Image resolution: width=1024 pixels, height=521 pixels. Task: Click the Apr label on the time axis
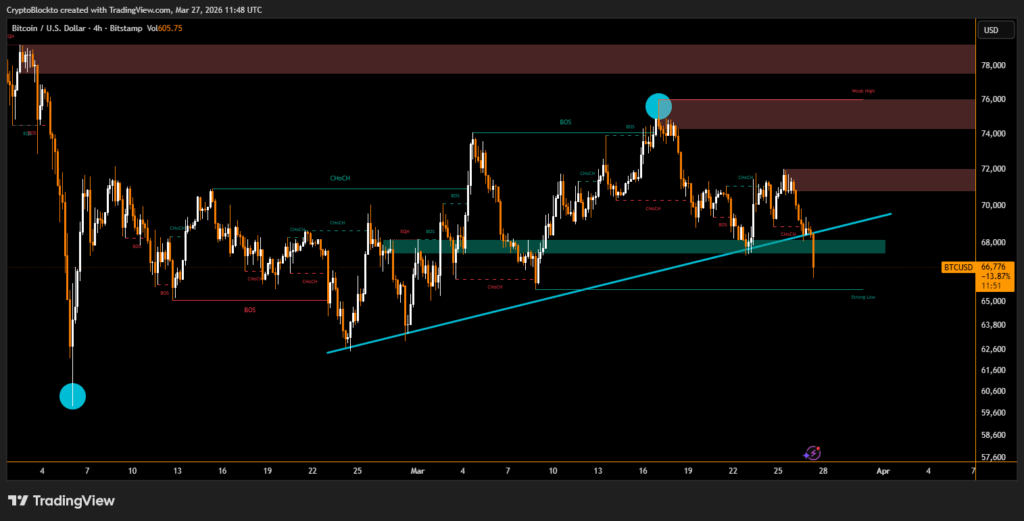[883, 470]
